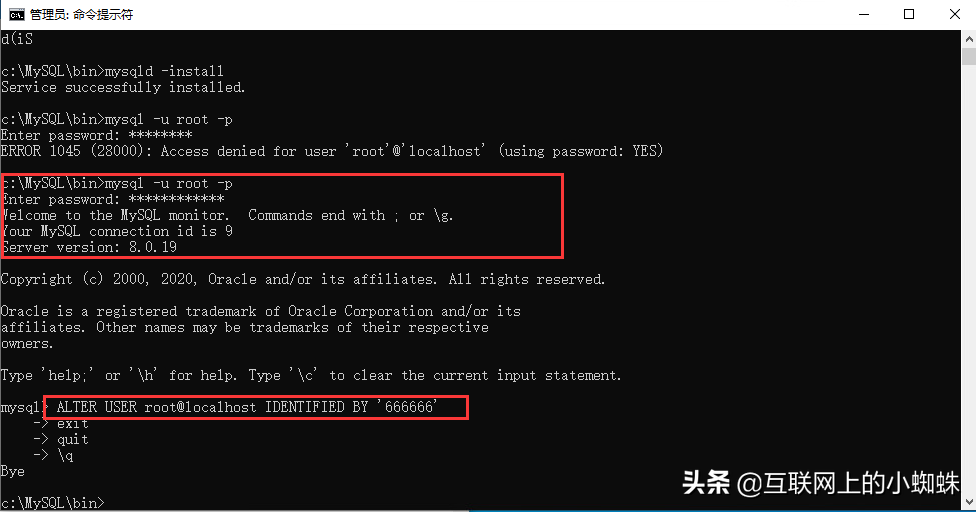Close the command prompt window
The width and height of the screenshot is (976, 512).
pyautogui.click(x=954, y=14)
